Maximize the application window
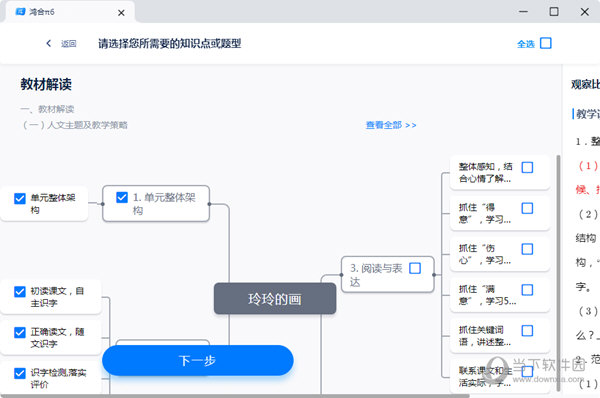 point(554,12)
